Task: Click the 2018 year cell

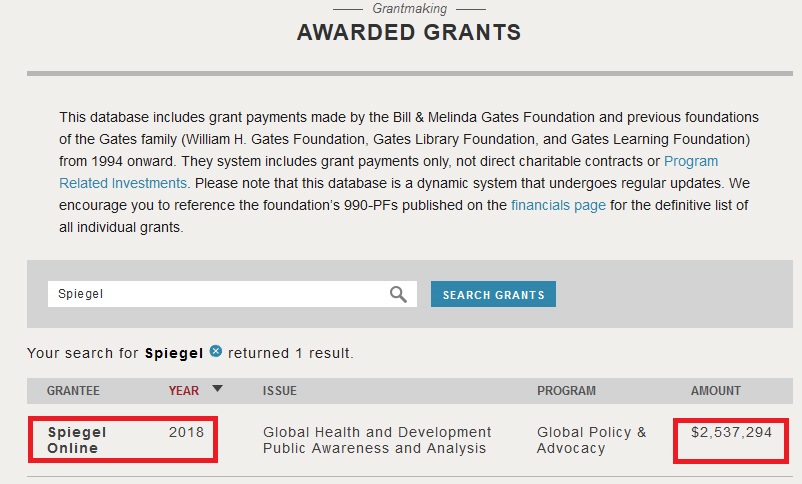Action: click(x=186, y=432)
